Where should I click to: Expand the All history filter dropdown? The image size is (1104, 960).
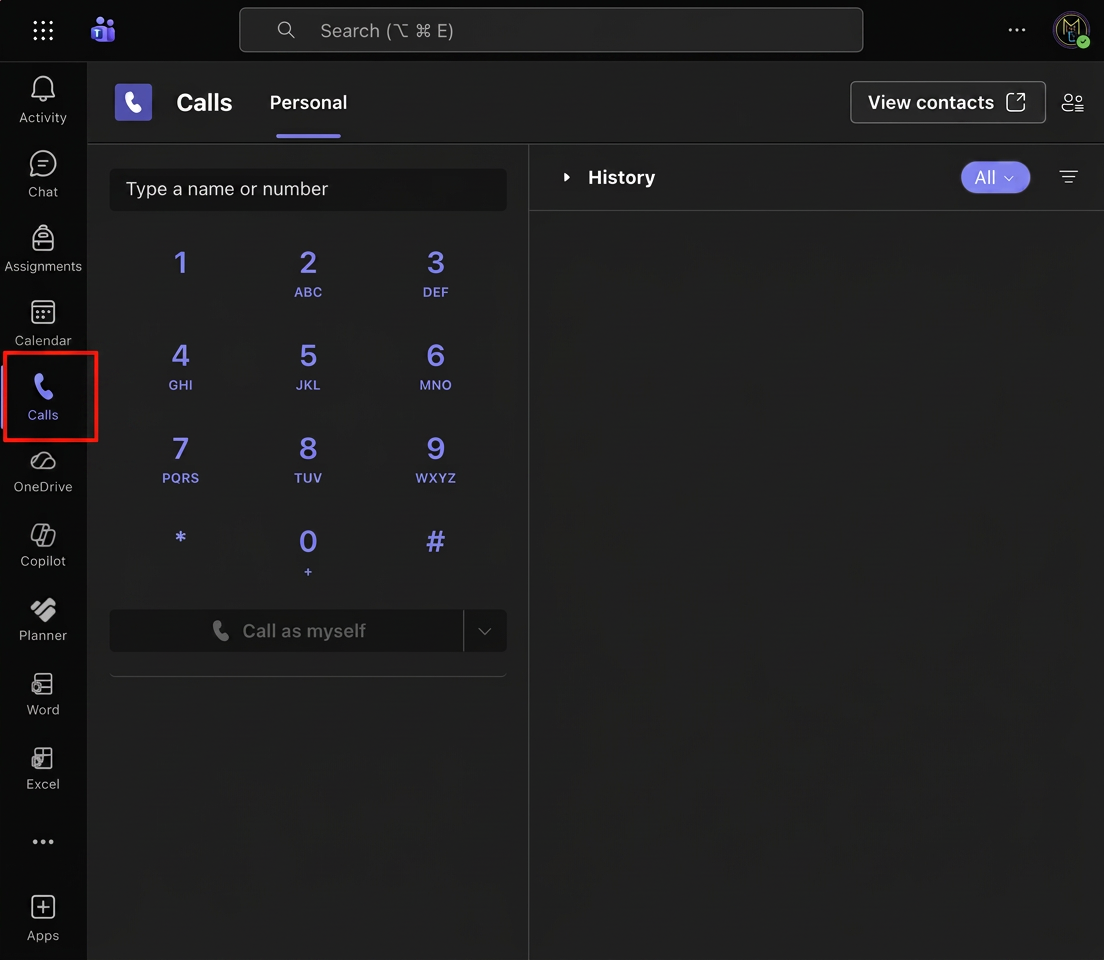(x=995, y=177)
